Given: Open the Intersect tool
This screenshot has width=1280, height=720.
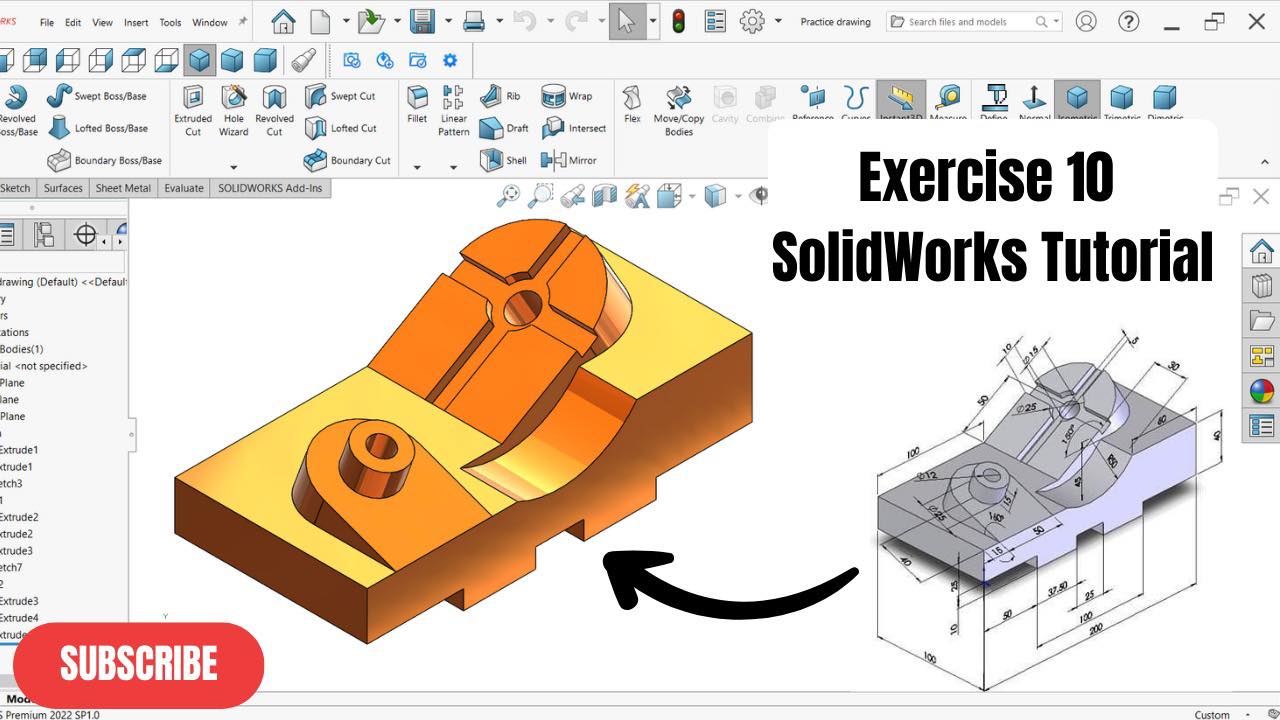Looking at the screenshot, I should coord(574,128).
